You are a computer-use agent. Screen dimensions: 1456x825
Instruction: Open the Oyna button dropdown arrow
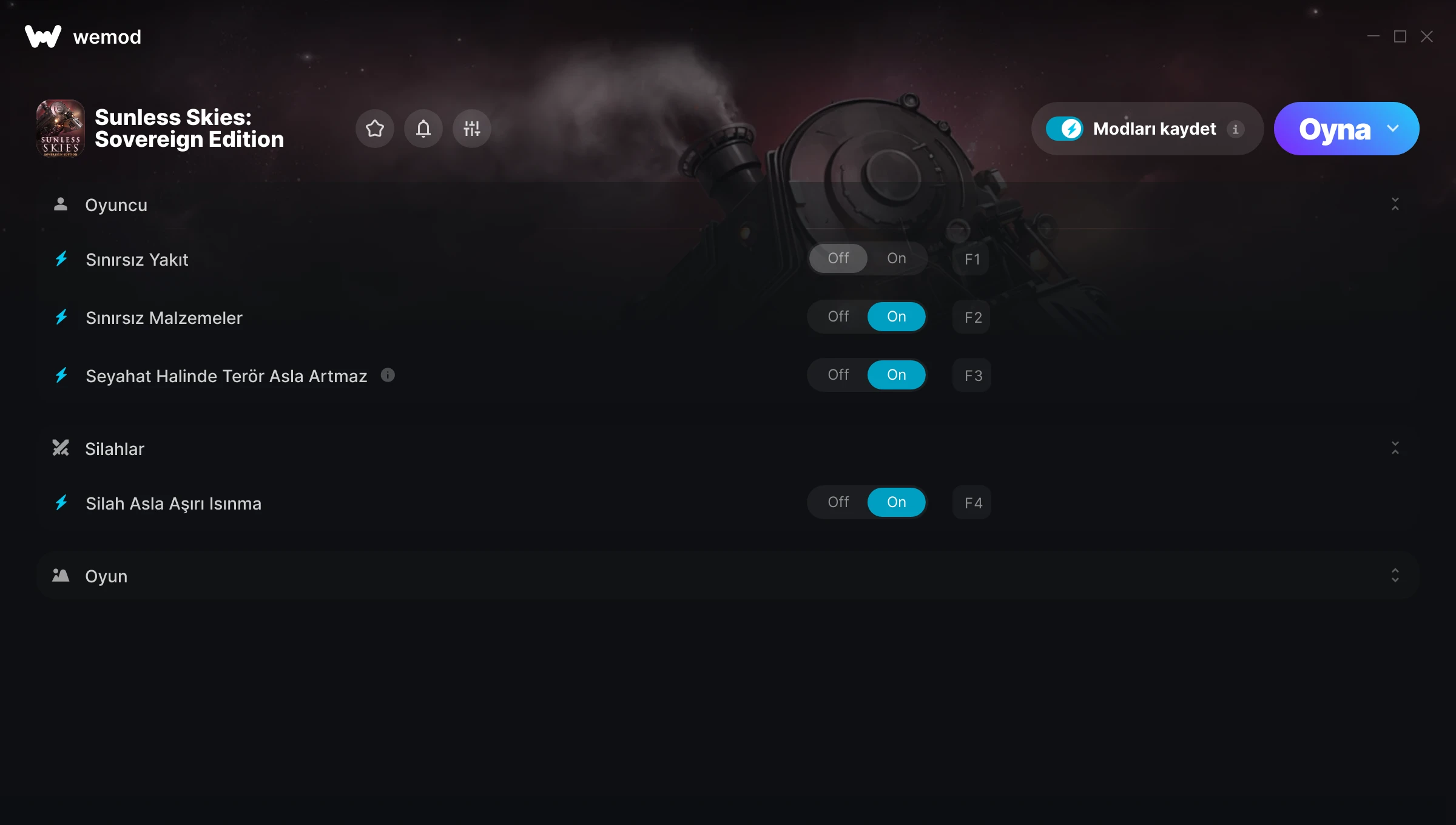(1393, 129)
